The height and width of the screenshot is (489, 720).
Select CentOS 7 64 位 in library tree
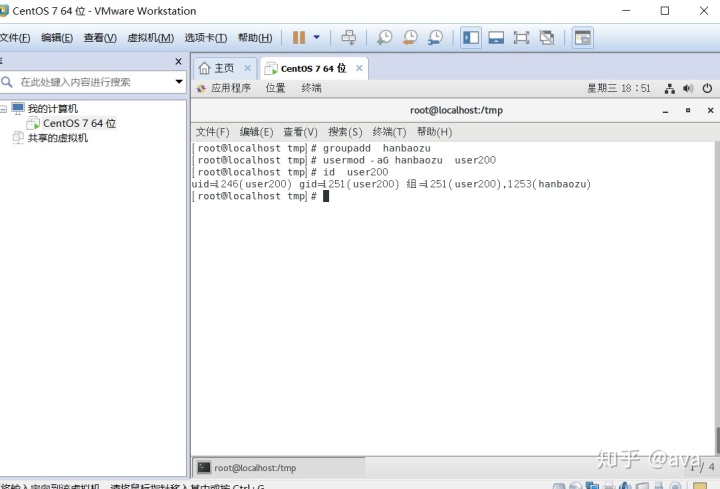tap(79, 123)
